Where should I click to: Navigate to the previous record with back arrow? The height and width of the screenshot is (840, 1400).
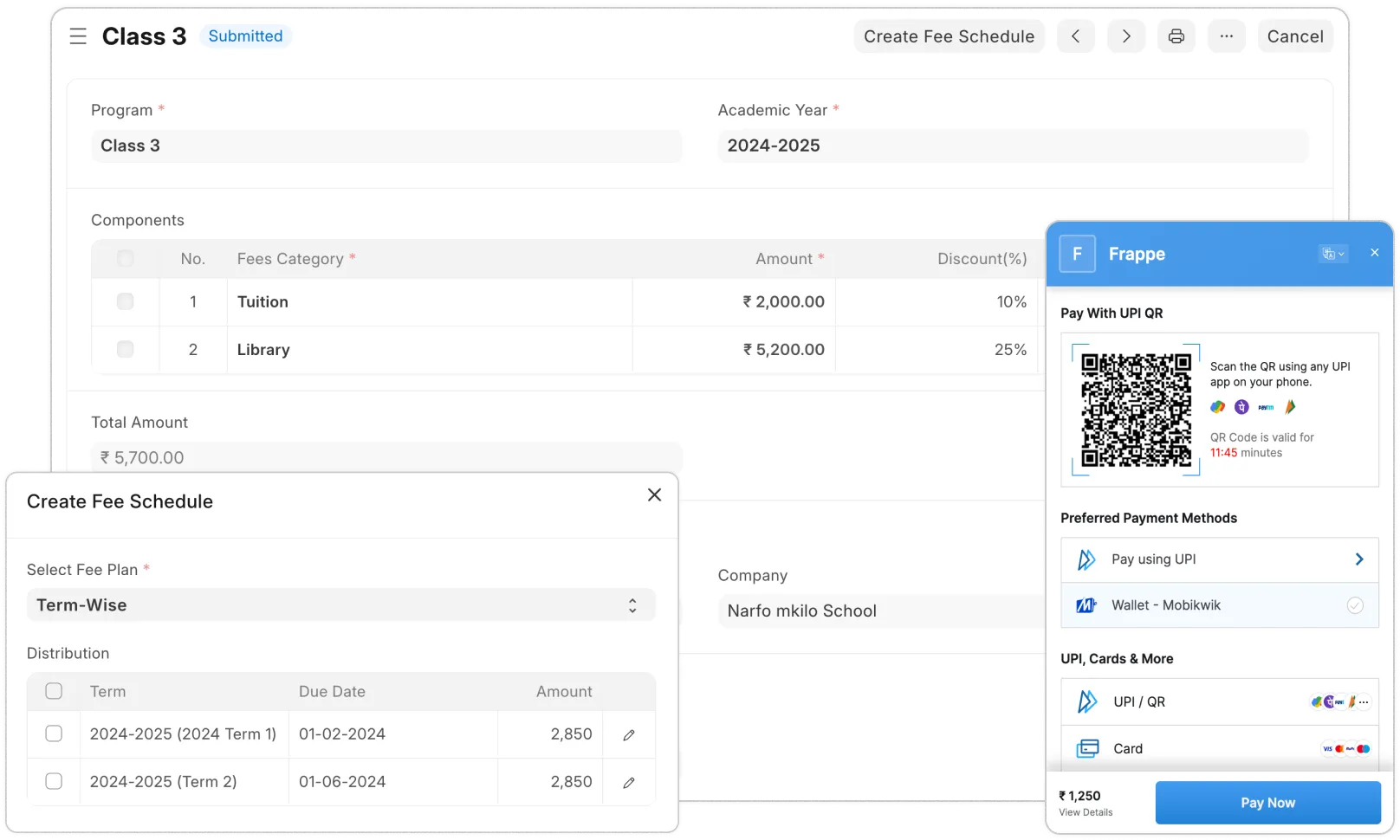point(1076,36)
